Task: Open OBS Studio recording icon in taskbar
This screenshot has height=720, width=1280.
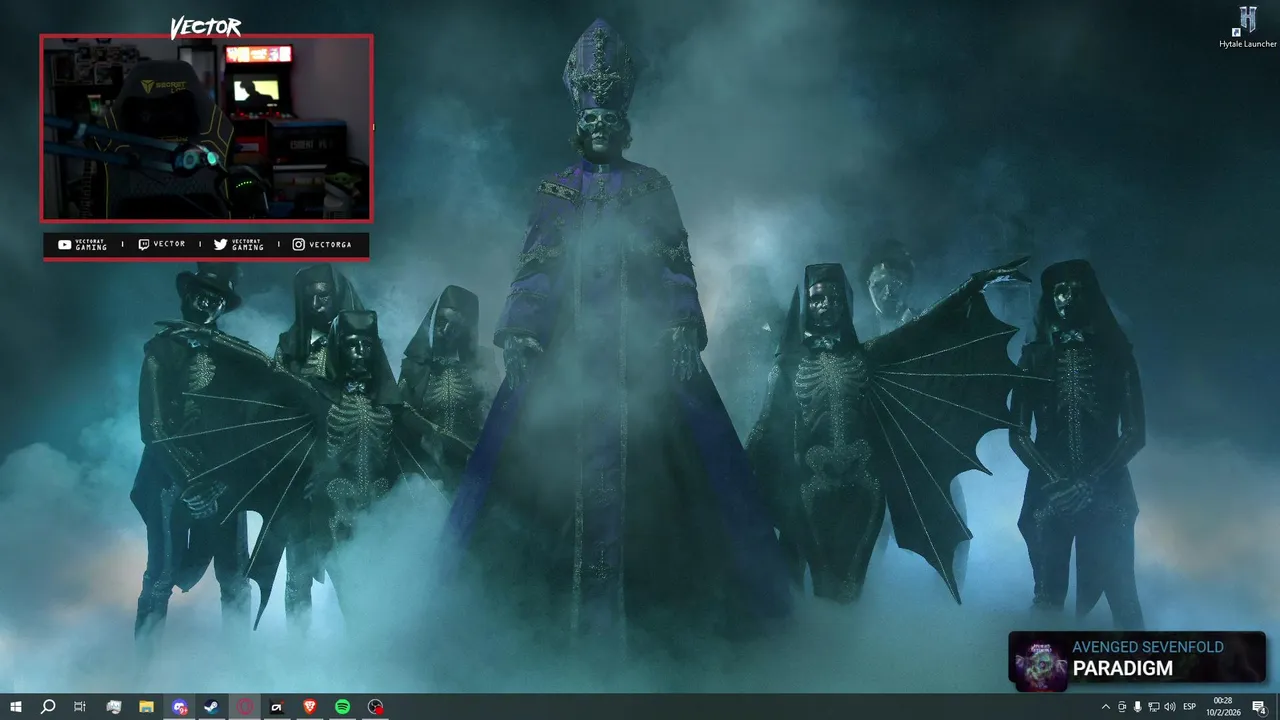Action: coord(375,707)
